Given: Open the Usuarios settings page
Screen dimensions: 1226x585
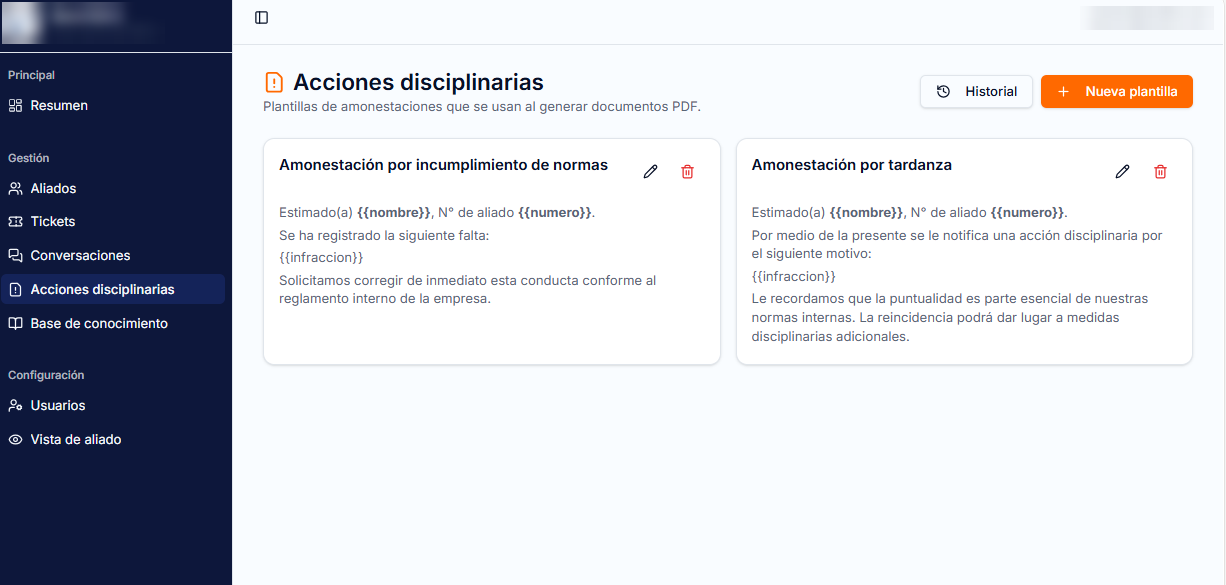Looking at the screenshot, I should (113, 405).
